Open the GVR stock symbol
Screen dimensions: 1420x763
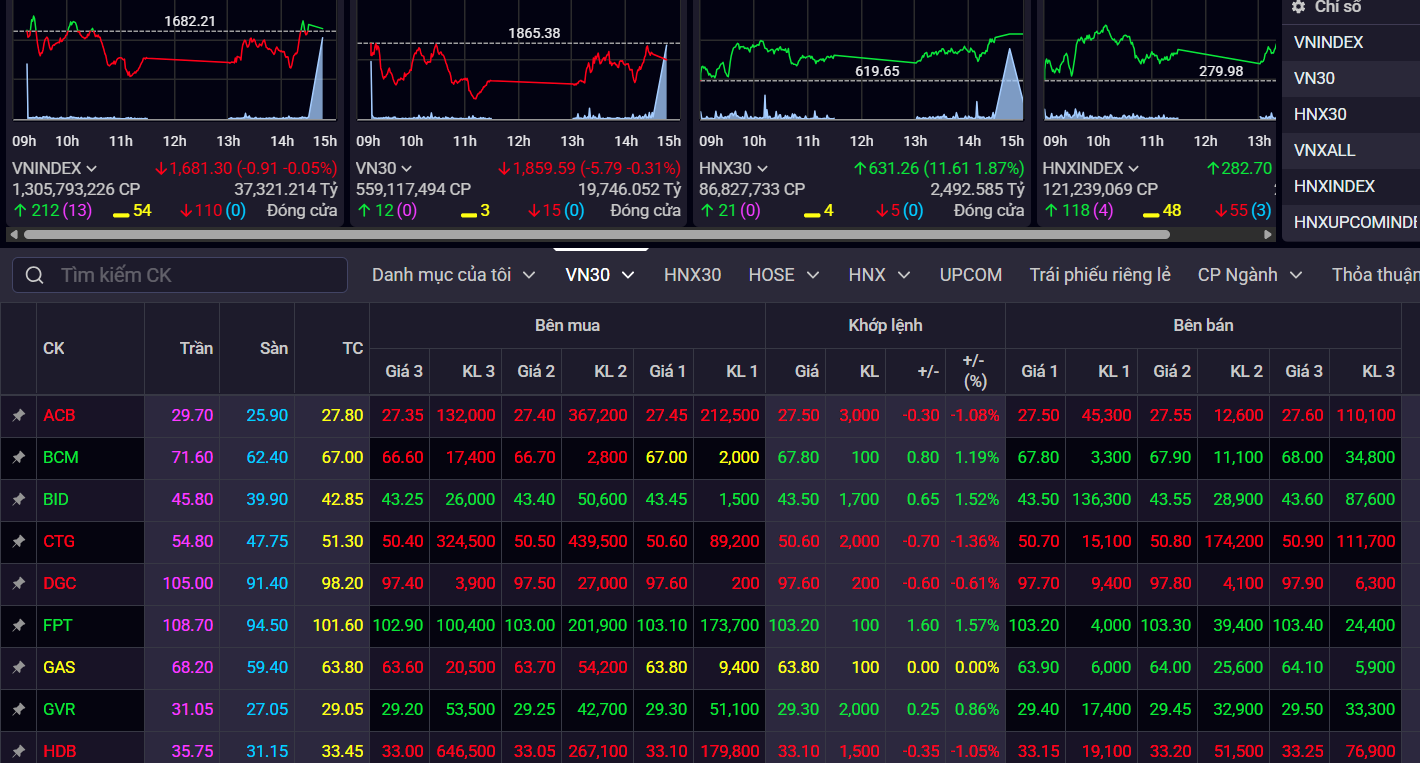pos(59,709)
